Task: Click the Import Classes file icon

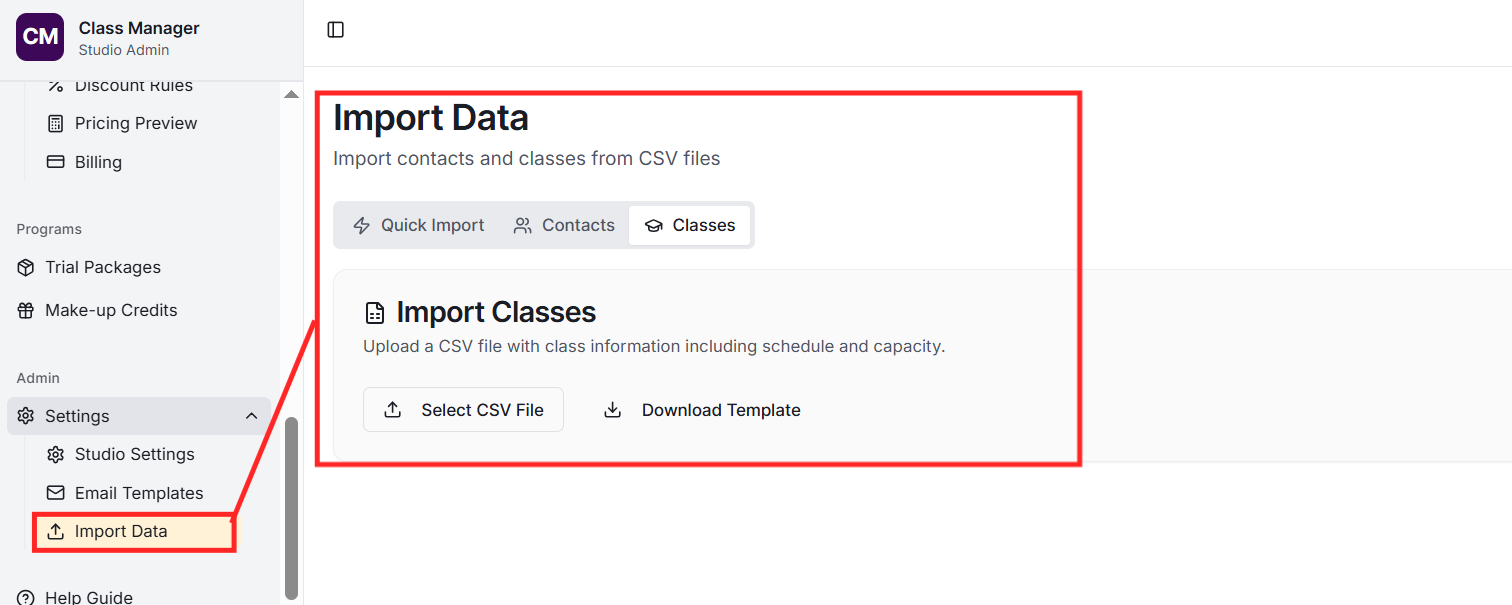Action: coord(375,313)
